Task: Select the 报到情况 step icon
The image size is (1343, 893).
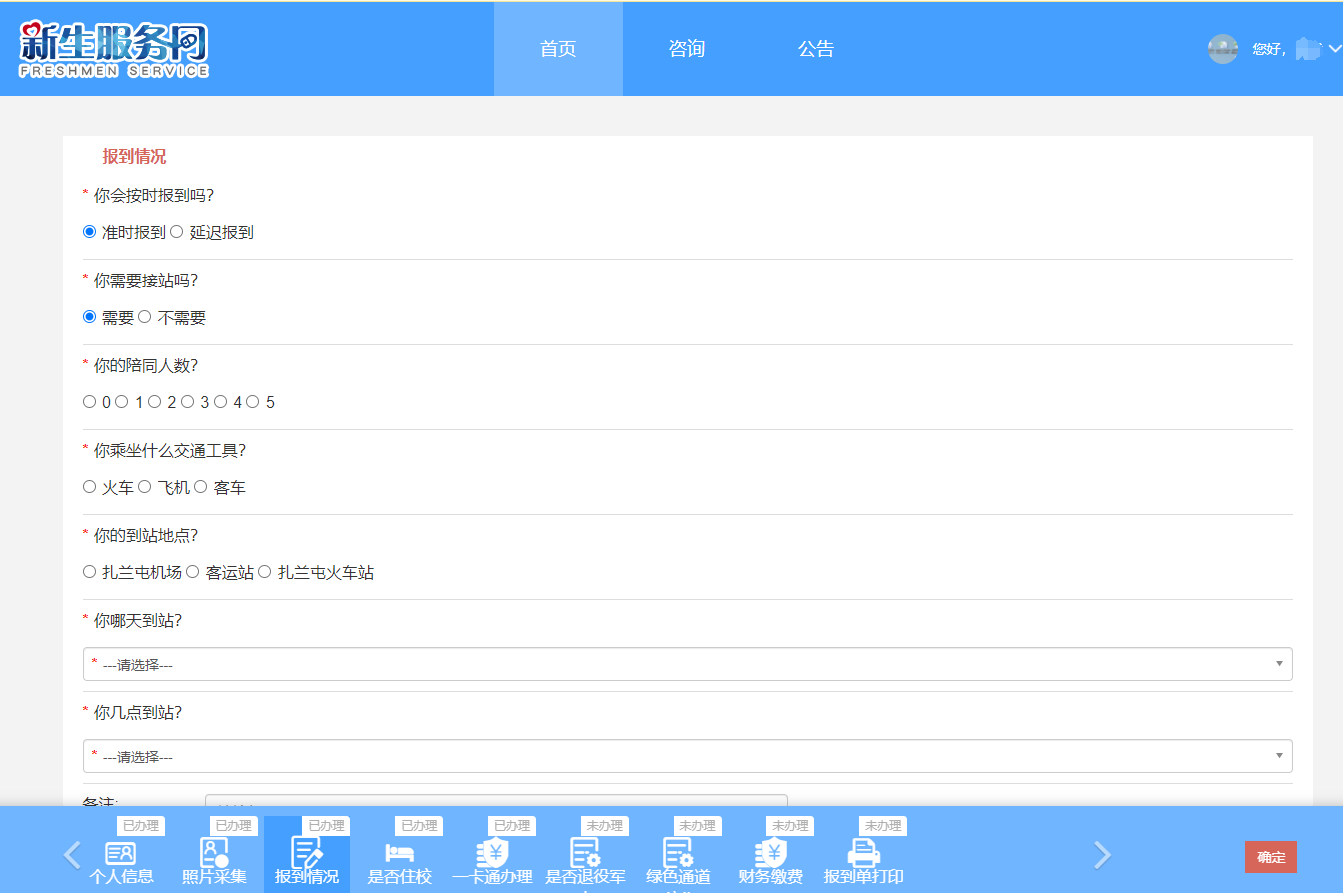Action: click(307, 853)
